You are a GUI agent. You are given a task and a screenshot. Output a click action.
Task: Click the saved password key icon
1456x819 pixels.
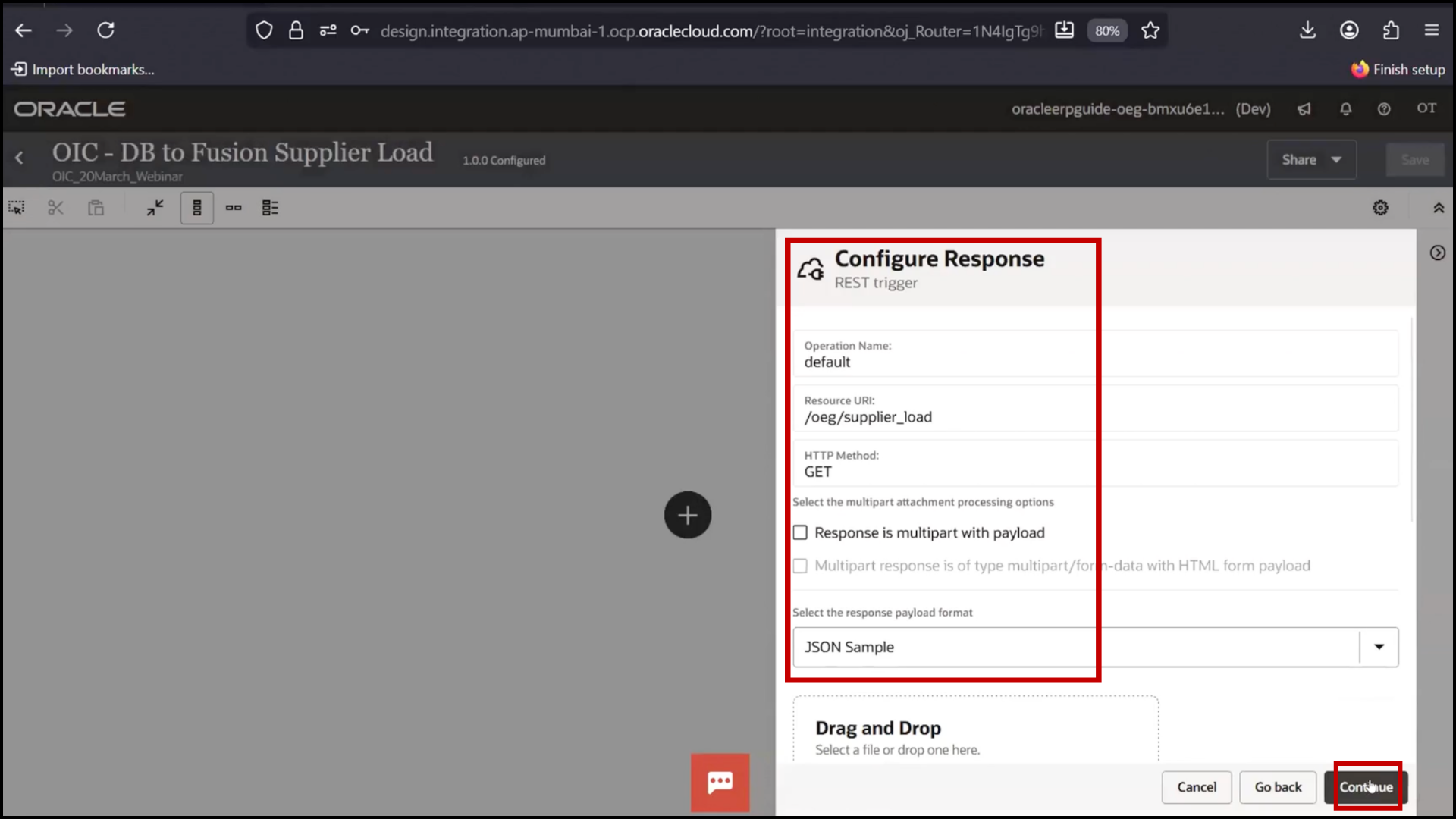359,30
